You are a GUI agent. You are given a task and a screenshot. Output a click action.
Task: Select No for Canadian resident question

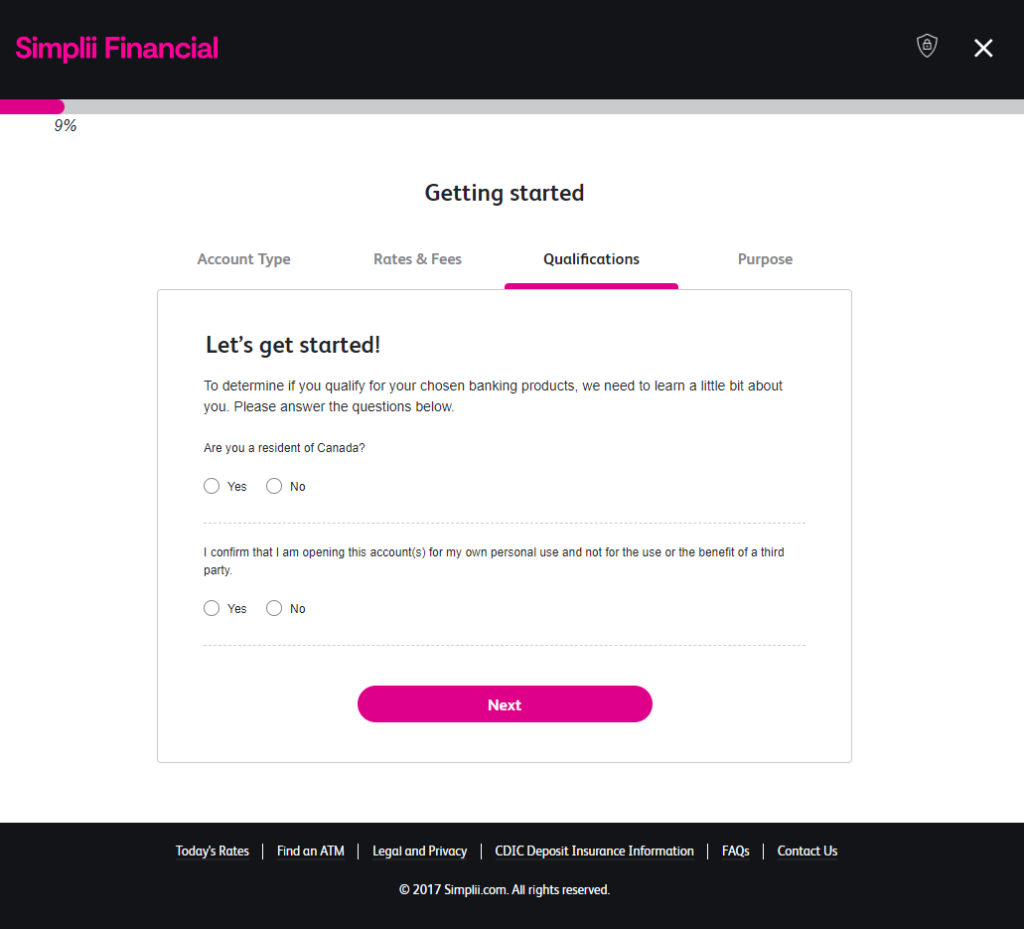[x=274, y=486]
